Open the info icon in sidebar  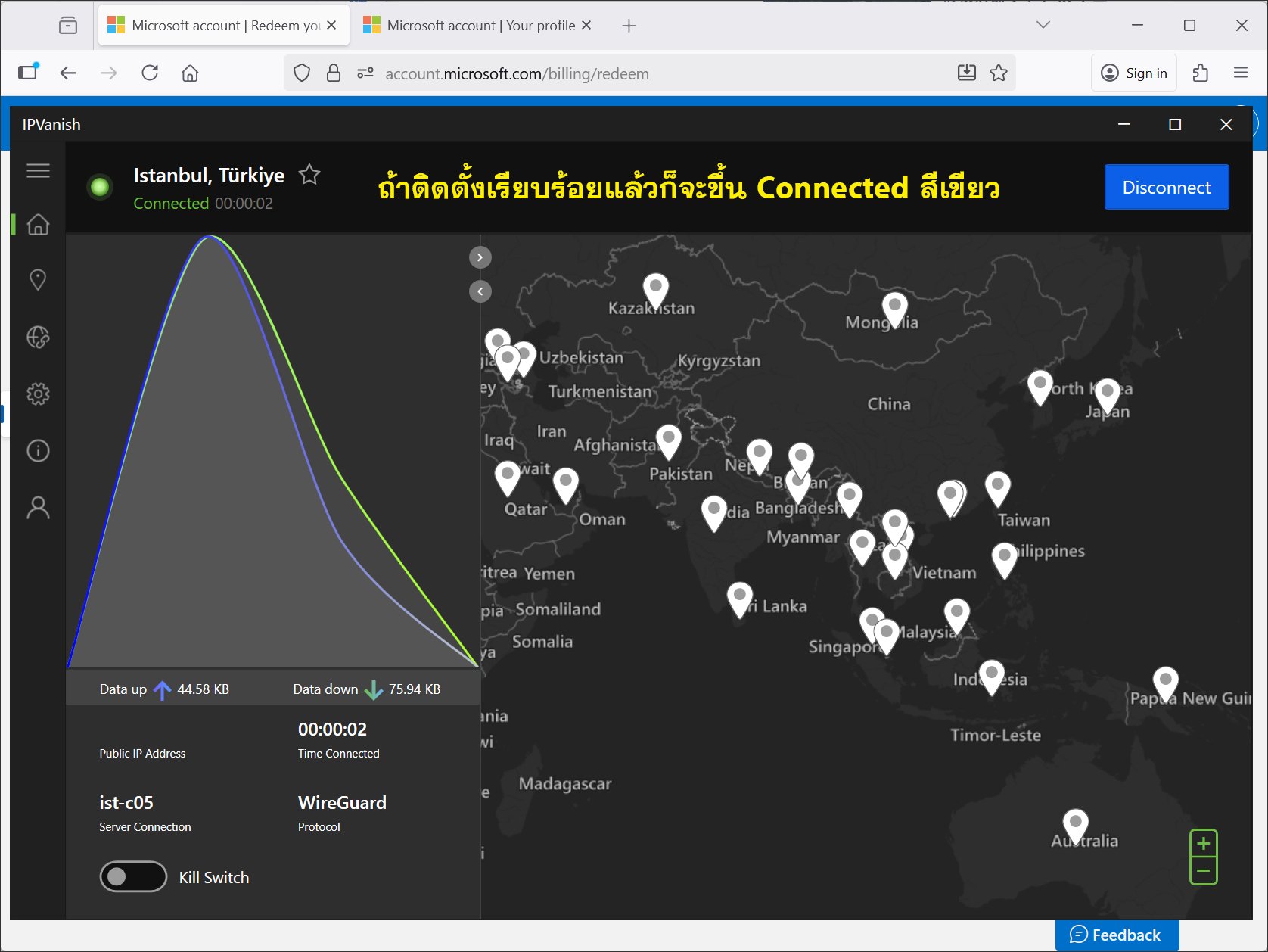38,451
